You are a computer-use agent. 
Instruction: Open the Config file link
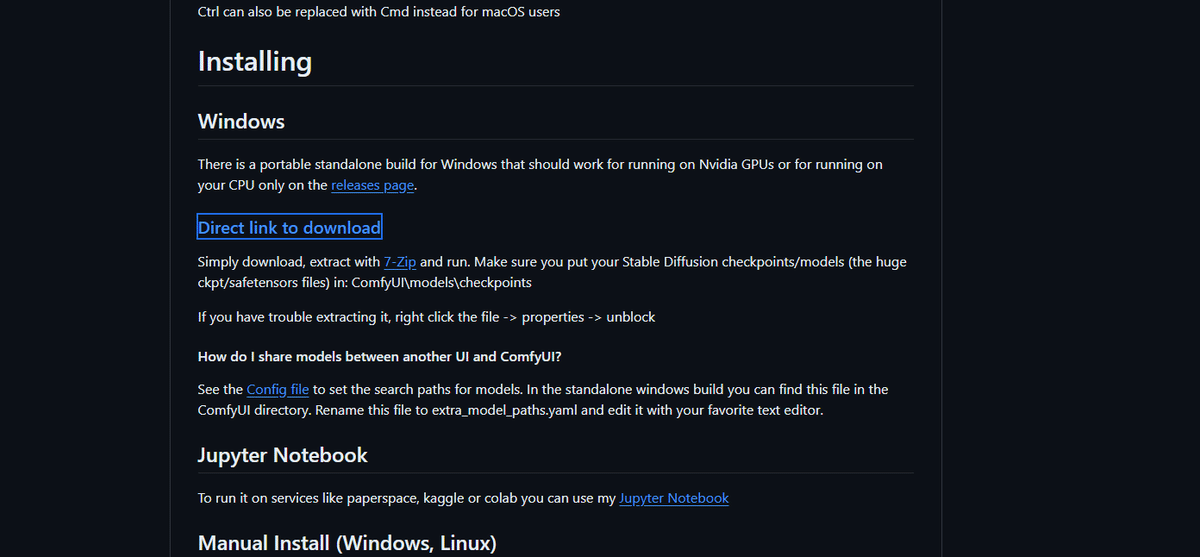pos(278,389)
